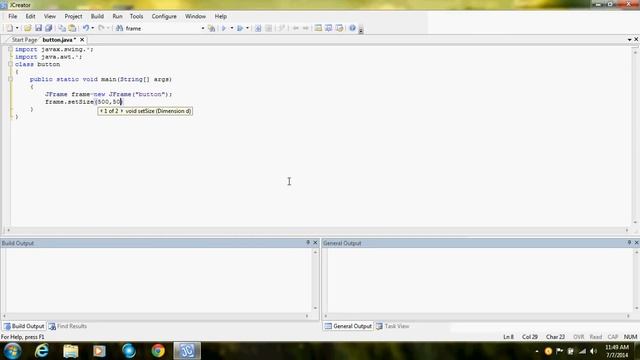Open the Run menu
Image resolution: width=640 pixels, height=360 pixels.
pyautogui.click(x=117, y=16)
